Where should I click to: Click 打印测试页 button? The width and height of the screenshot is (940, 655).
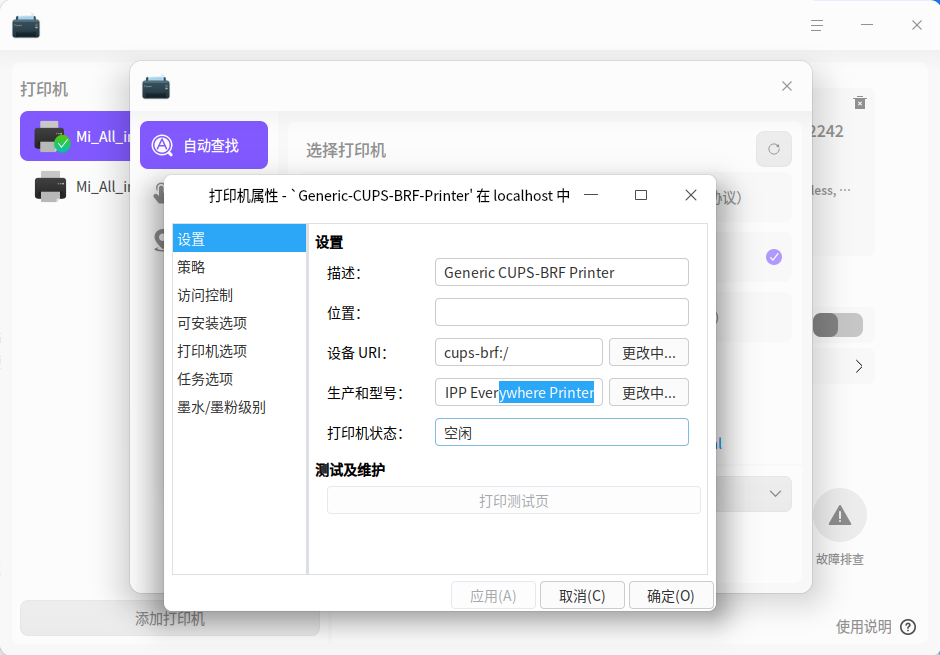(x=514, y=500)
